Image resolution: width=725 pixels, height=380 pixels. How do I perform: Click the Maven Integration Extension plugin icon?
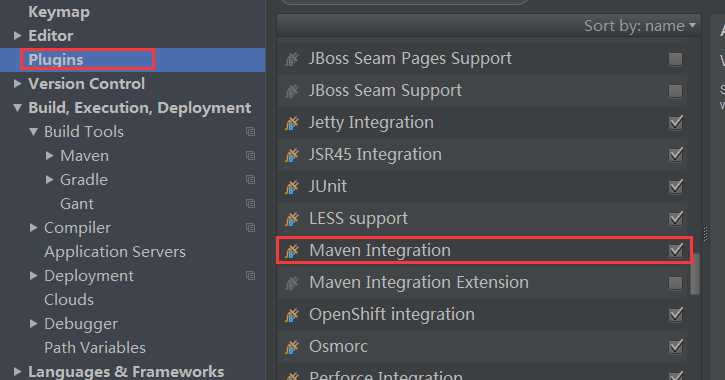click(292, 282)
